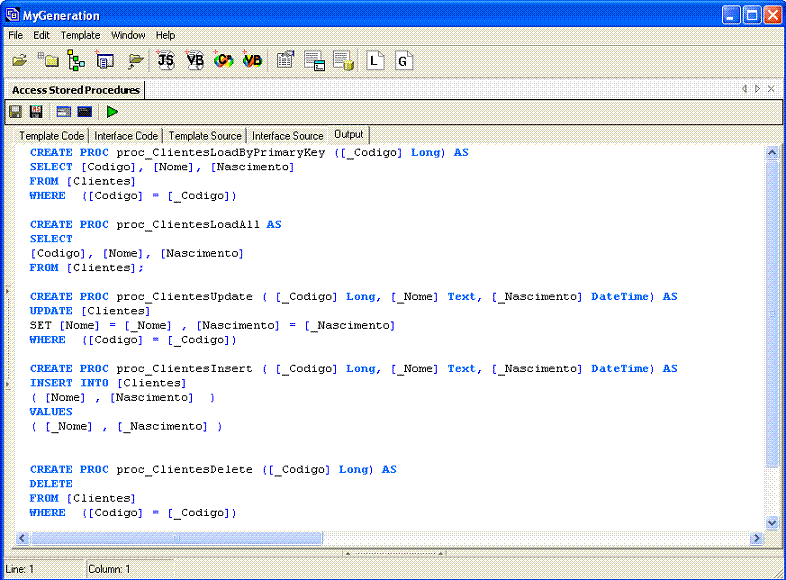Switch to the Template Code tab

tap(51, 136)
